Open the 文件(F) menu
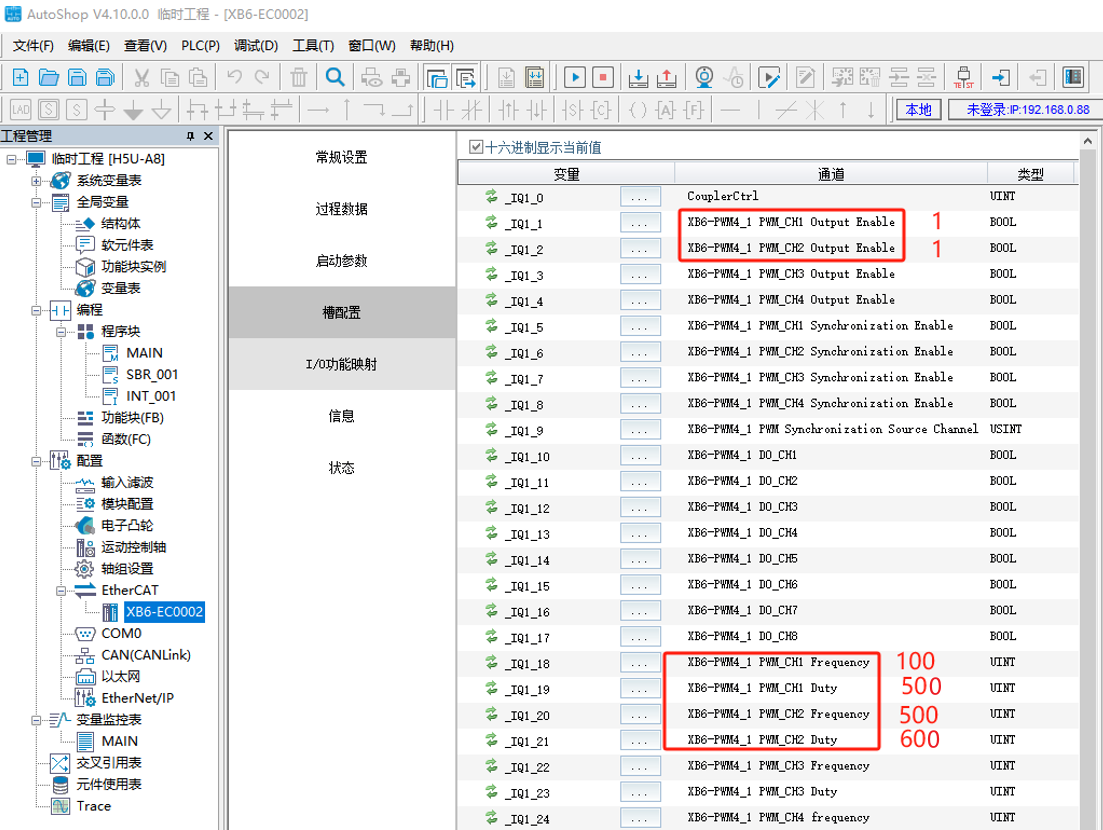The image size is (1103, 830). click(x=33, y=46)
